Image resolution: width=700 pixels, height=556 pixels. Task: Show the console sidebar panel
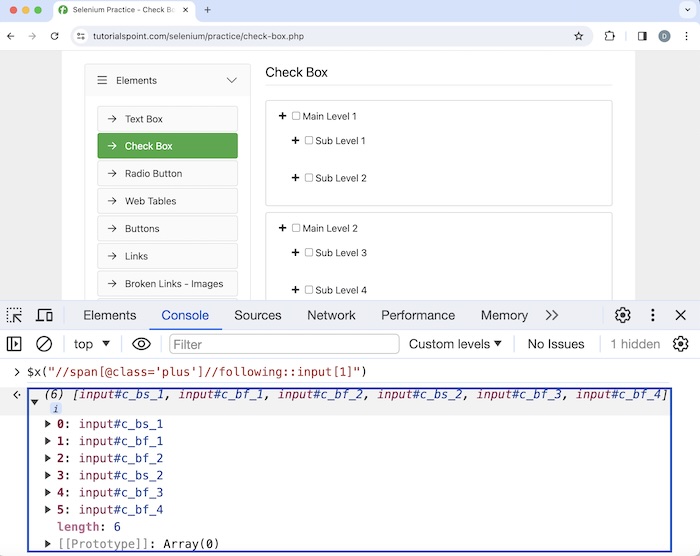(x=14, y=344)
